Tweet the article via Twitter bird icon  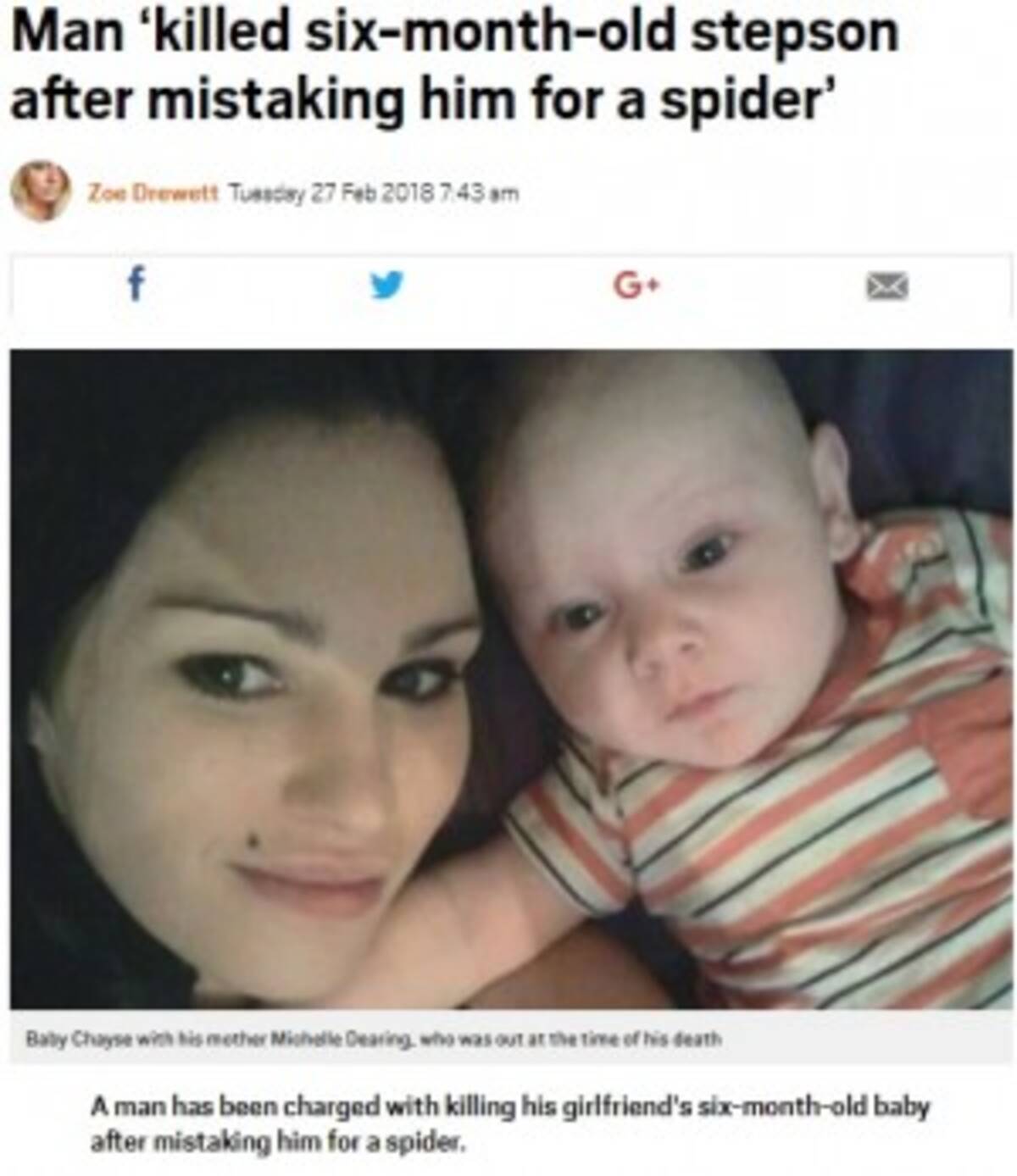386,286
